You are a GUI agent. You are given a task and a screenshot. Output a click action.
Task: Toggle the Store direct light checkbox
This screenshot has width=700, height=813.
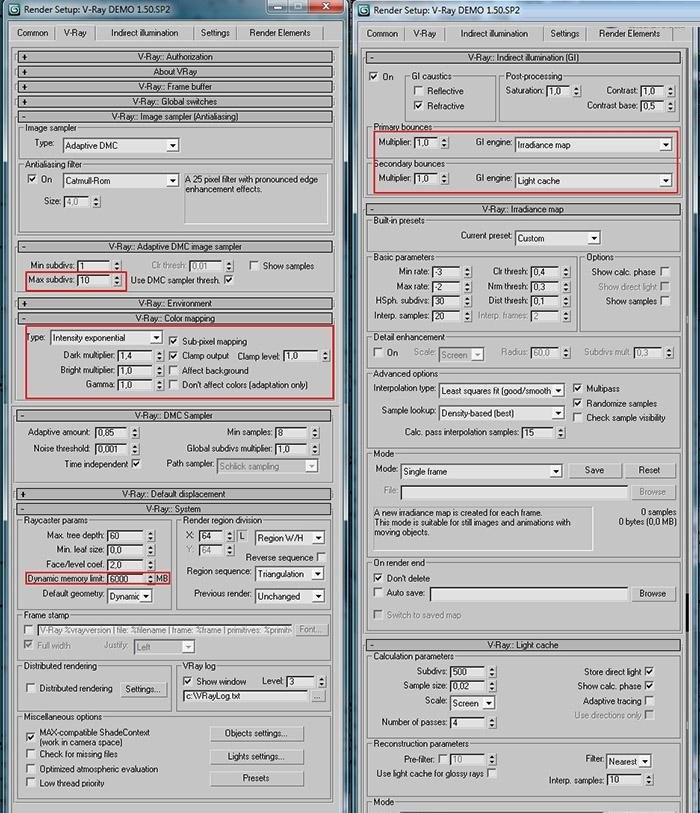coord(649,671)
